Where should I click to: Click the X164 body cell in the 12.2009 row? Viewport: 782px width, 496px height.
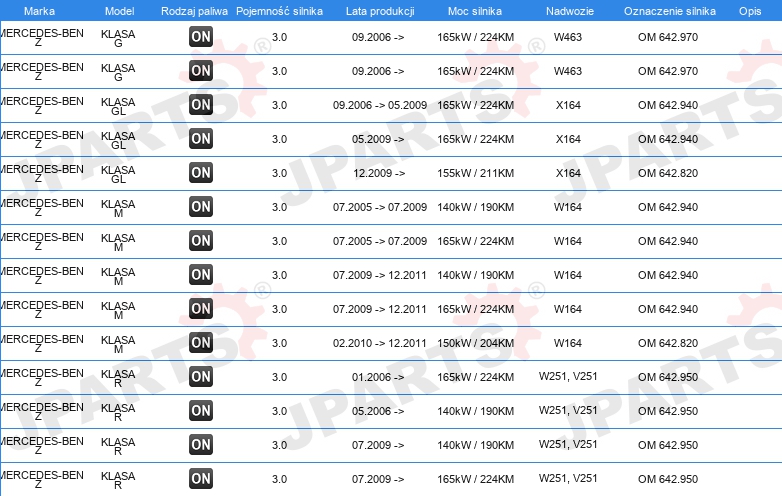(x=568, y=173)
